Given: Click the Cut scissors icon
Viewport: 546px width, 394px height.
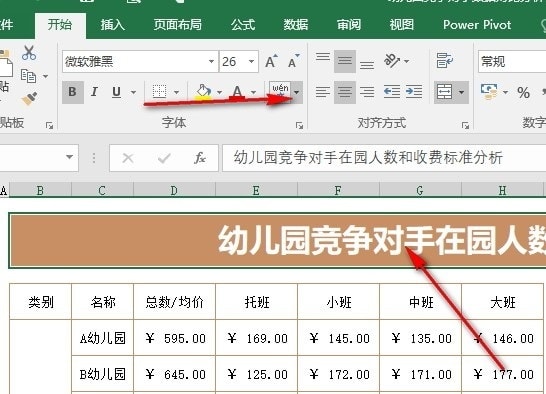Looking at the screenshot, I should tap(29, 53).
